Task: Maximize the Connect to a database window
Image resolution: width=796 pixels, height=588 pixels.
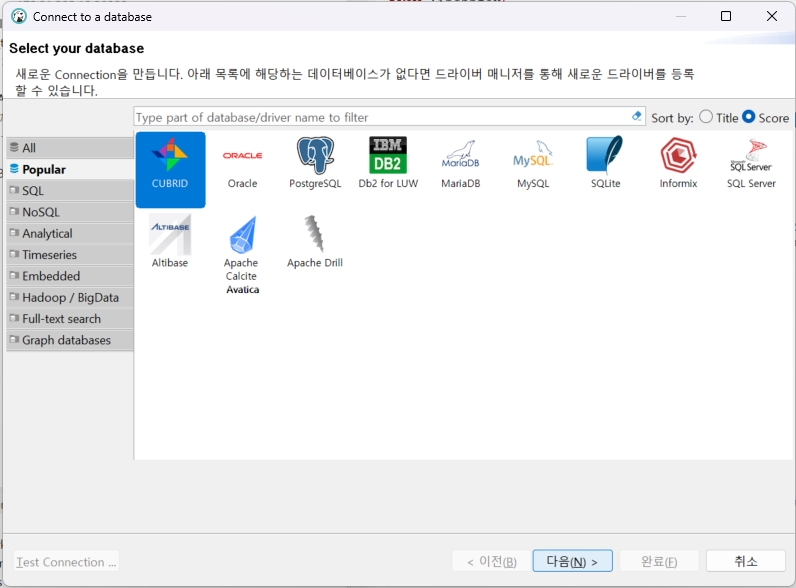Action: point(726,16)
